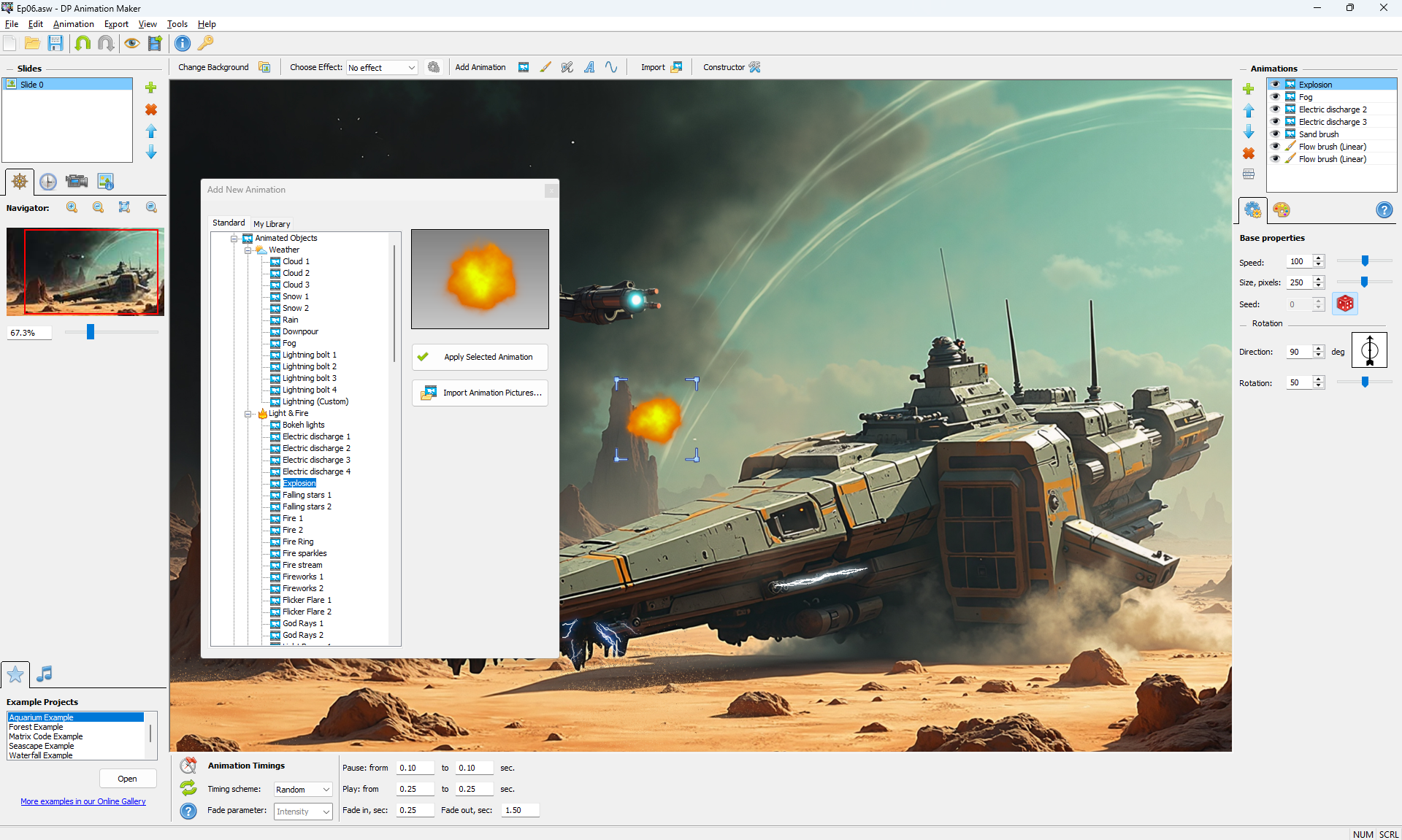Click Apply Selected Animation button
This screenshot has width=1402, height=840.
click(480, 357)
